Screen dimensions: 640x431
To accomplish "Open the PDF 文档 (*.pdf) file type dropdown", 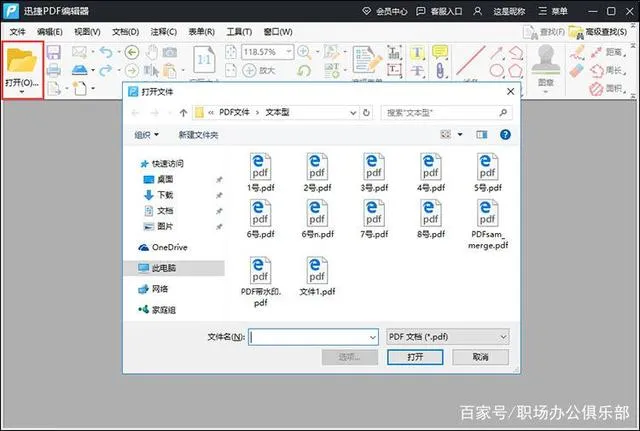I will click(x=448, y=337).
